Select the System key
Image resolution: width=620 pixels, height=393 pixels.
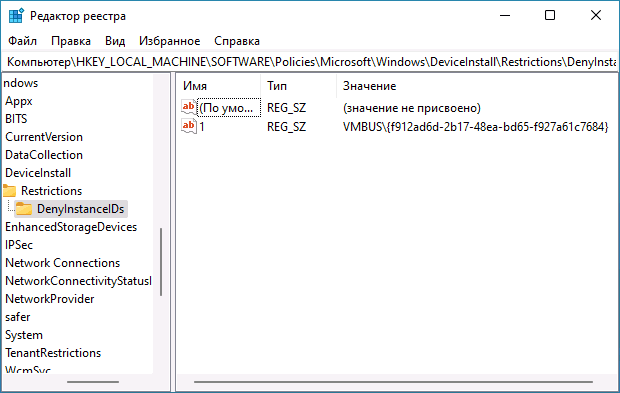pyautogui.click(x=24, y=335)
